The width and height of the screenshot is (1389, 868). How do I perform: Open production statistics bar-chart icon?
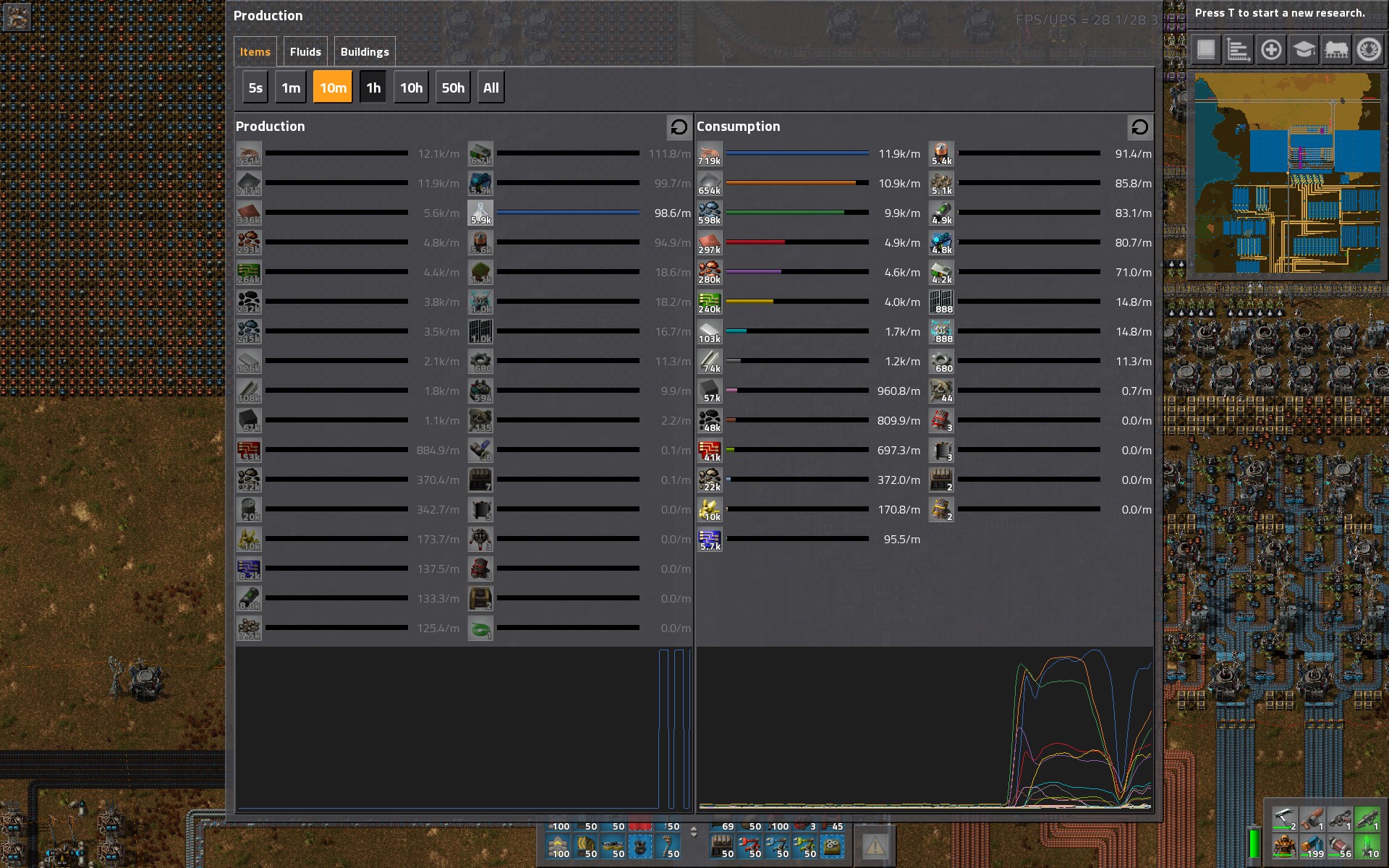(x=1239, y=50)
